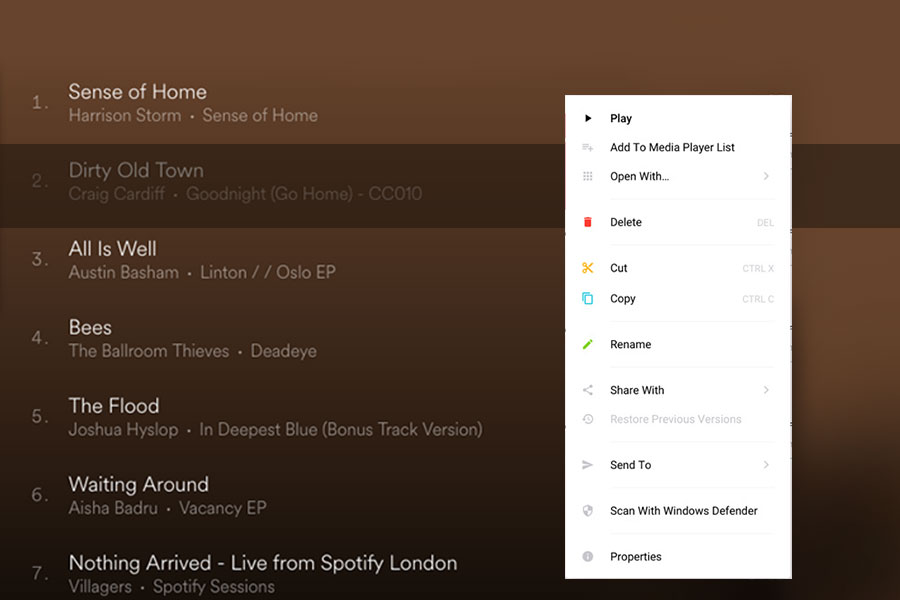Click Restore Previous Versions entry
The image size is (900, 600).
pos(678,419)
